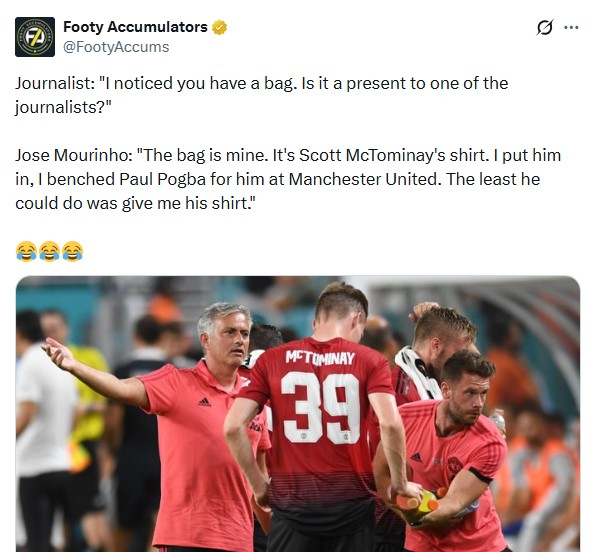Viewport: 589px width, 552px height.
Task: Open the Footy Accumulators display name link
Action: 135,27
